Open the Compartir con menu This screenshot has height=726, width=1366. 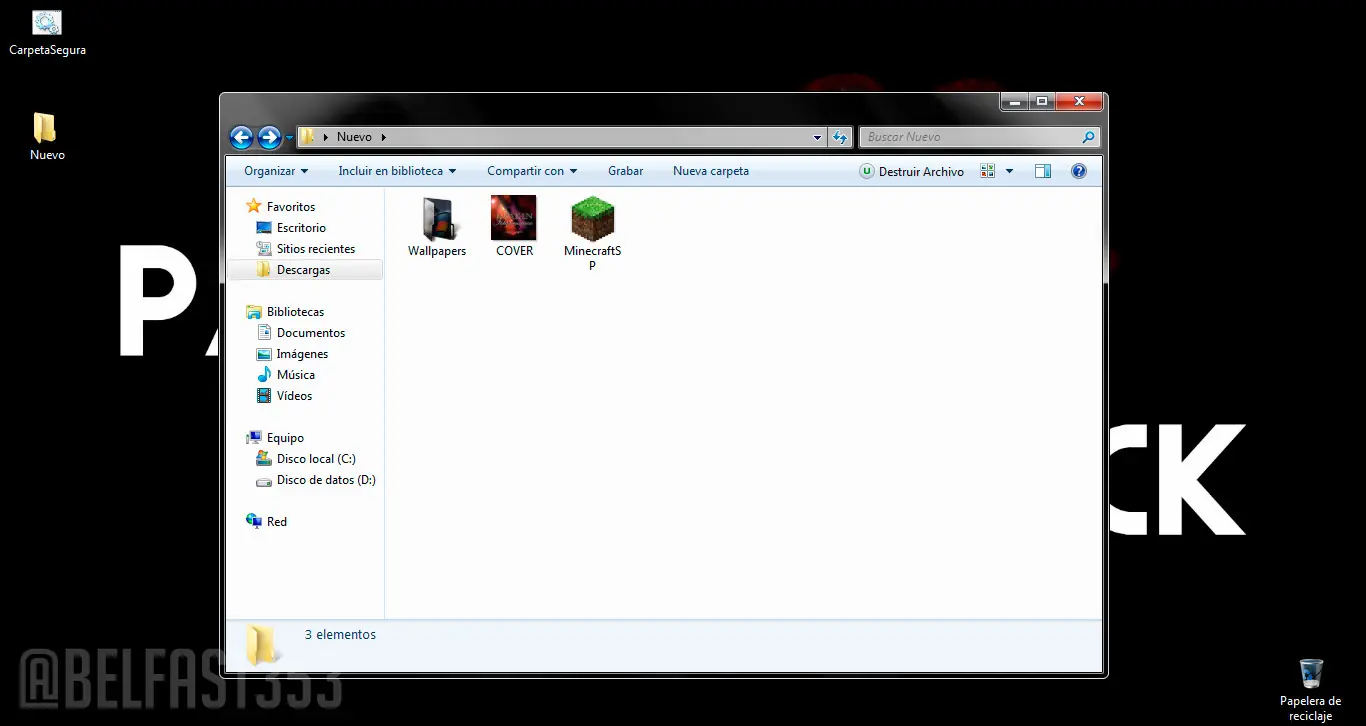[532, 171]
